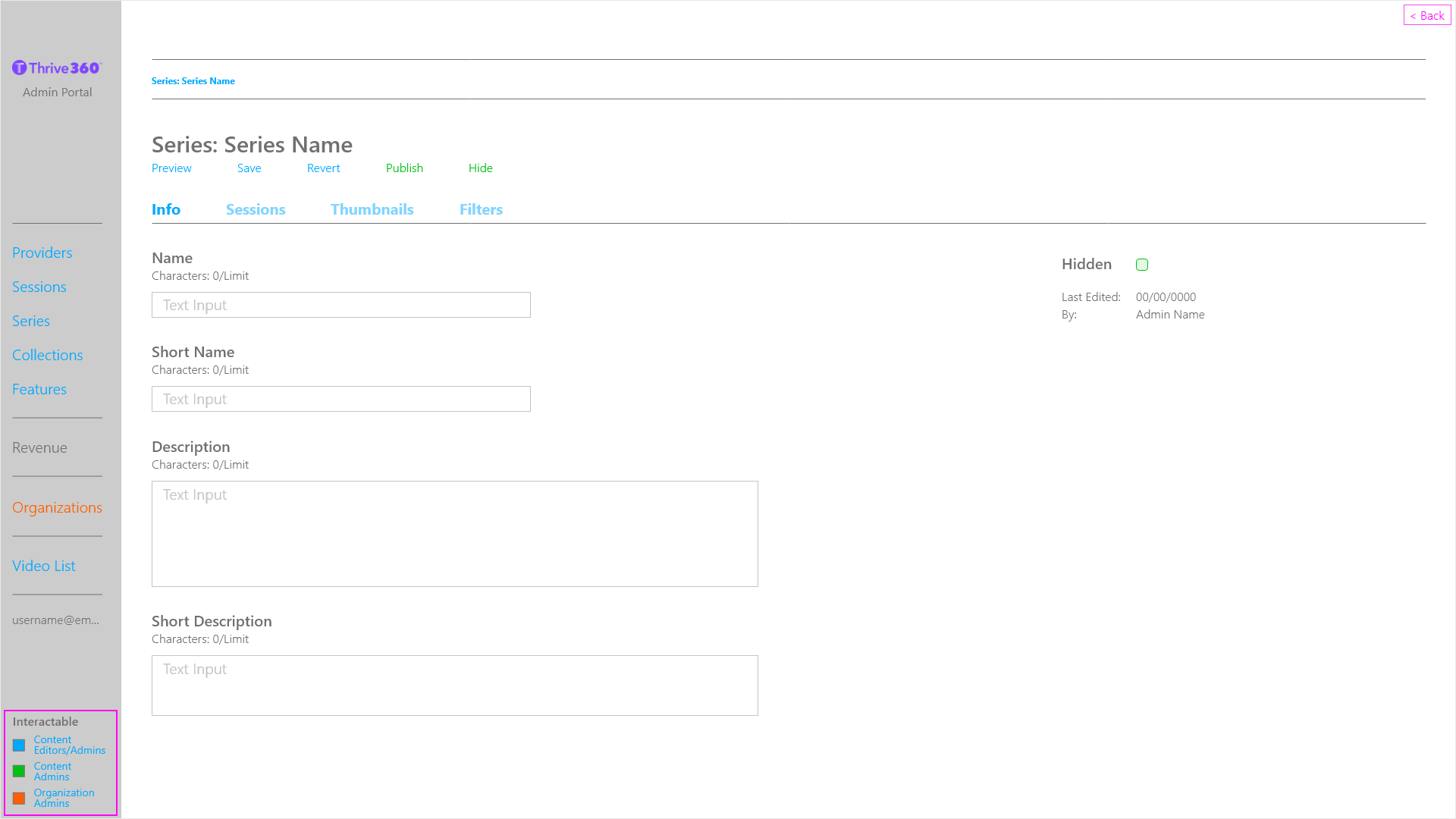Select the Filters tab
This screenshot has width=1456, height=819.
(481, 209)
